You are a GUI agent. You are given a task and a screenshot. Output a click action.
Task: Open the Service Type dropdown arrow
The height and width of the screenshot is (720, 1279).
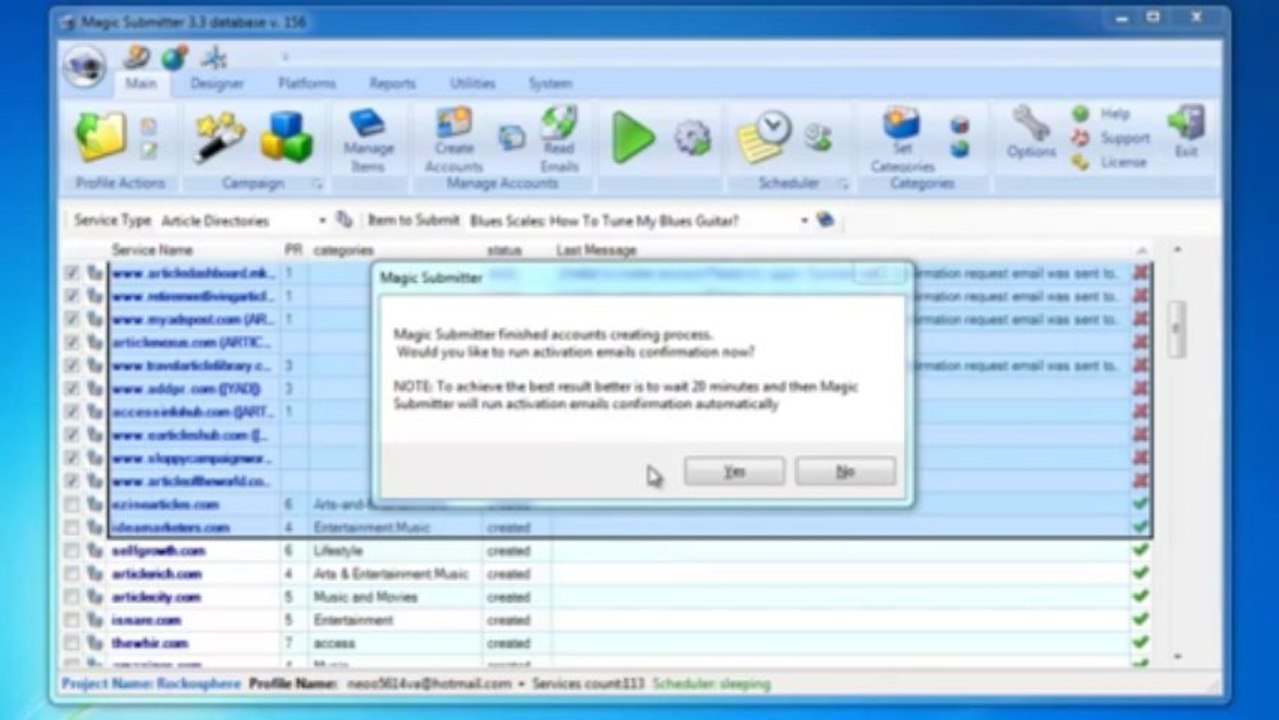[x=323, y=220]
